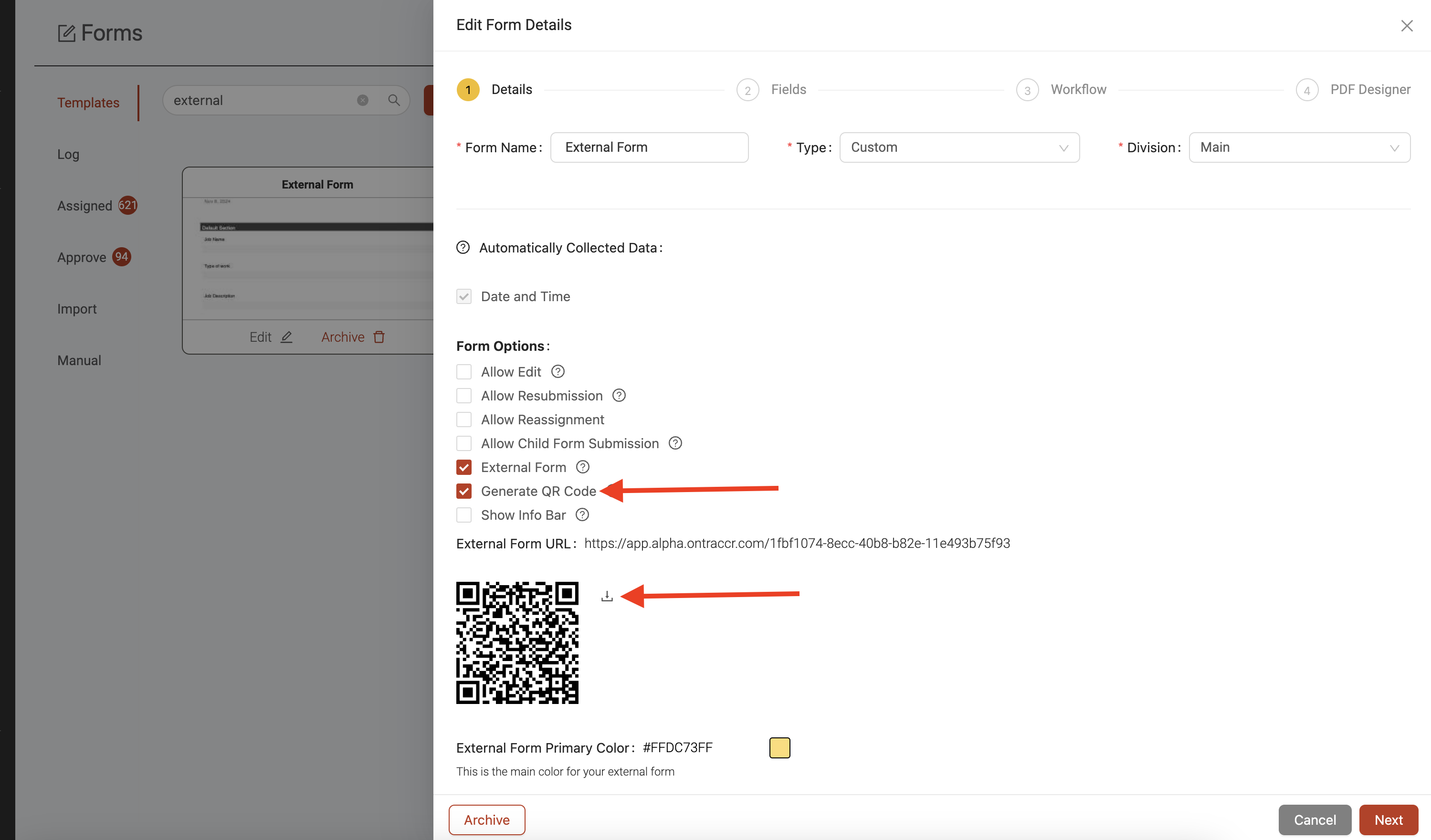Open the Approve forms section
The width and height of the screenshot is (1431, 840).
pyautogui.click(x=82, y=257)
